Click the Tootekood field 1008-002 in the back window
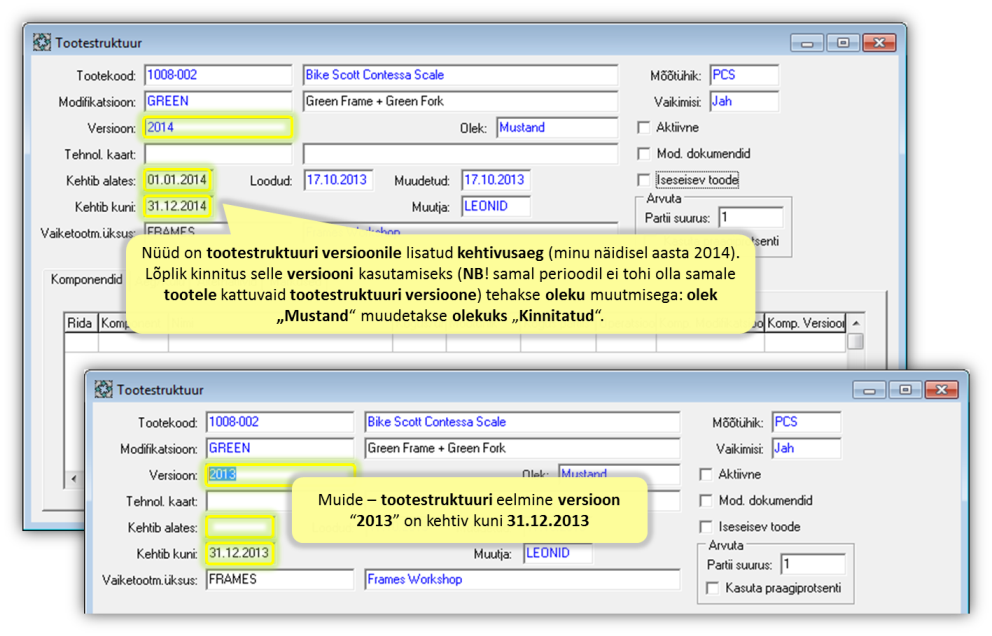Viewport: 992px width, 636px height. 218,75
